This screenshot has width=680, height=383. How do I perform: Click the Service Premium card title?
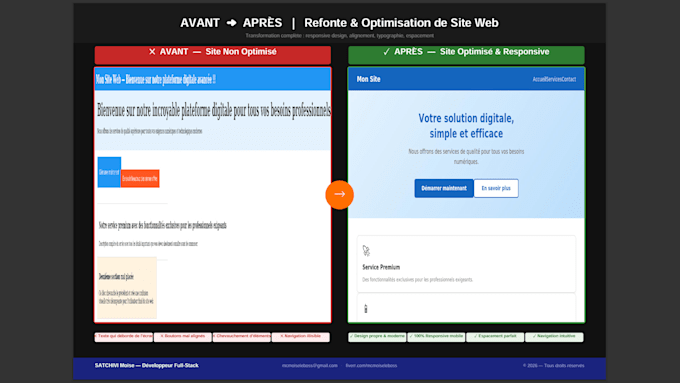tap(381, 267)
